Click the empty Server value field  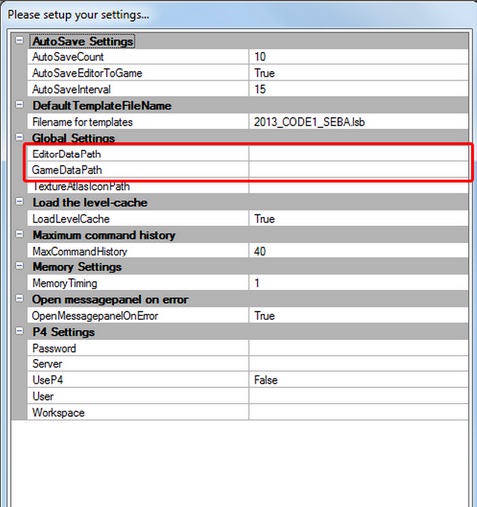point(359,364)
